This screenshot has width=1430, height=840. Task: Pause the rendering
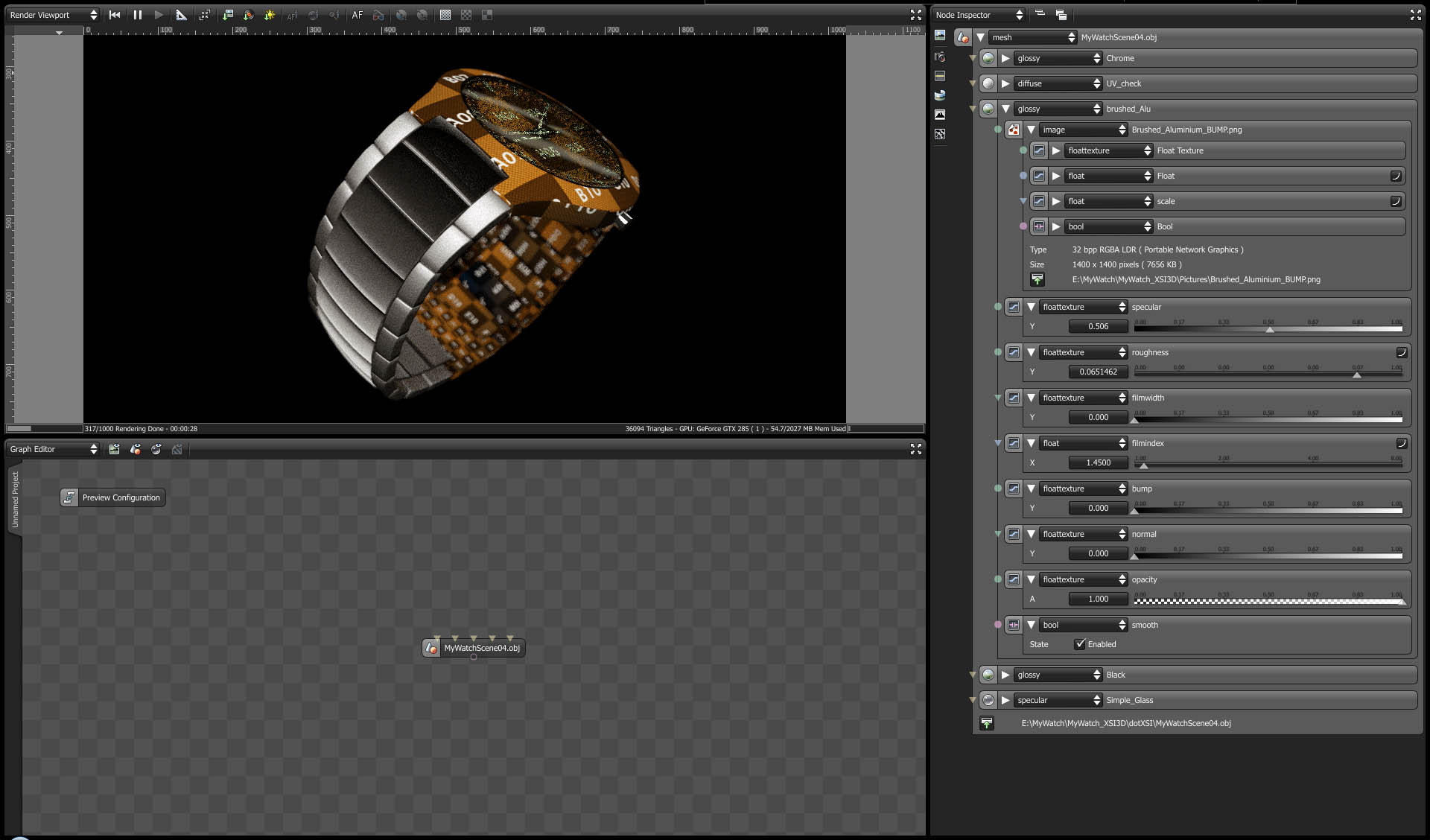click(138, 15)
